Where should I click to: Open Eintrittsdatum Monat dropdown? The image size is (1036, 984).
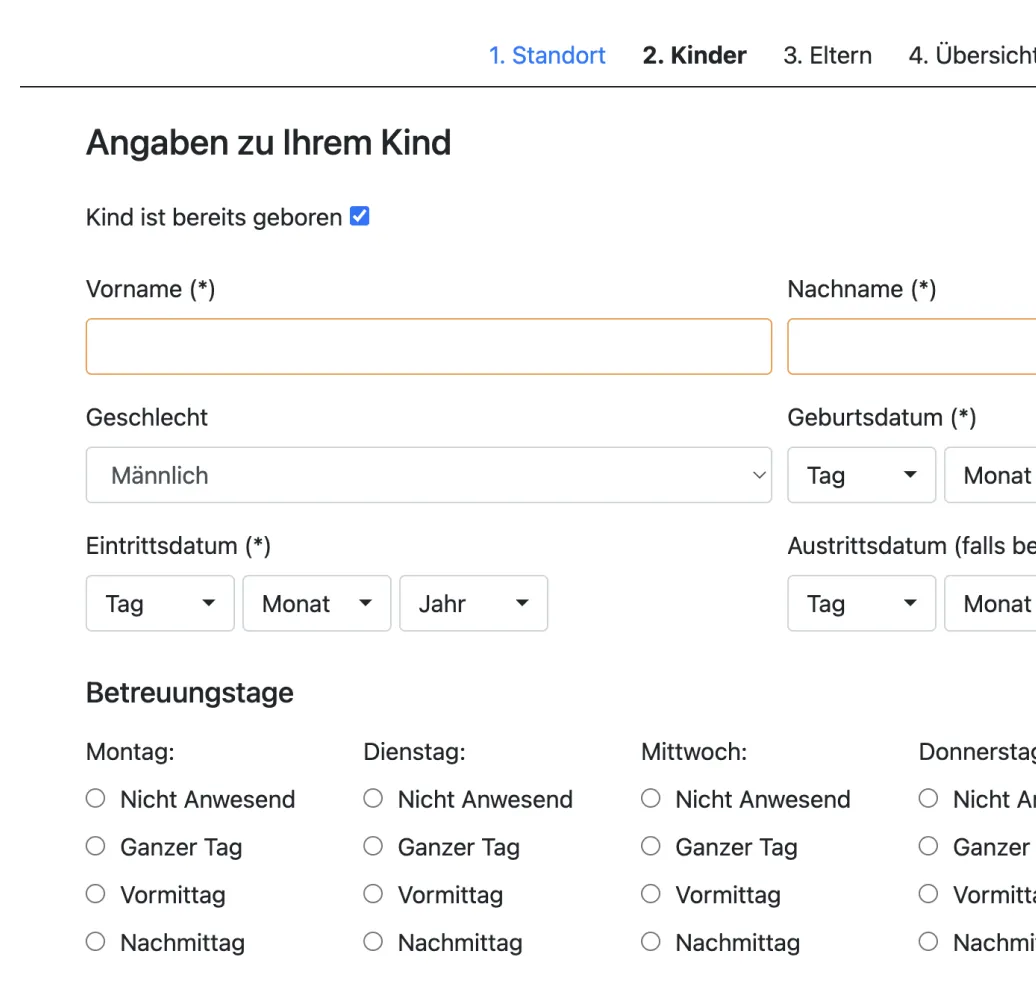pos(316,603)
